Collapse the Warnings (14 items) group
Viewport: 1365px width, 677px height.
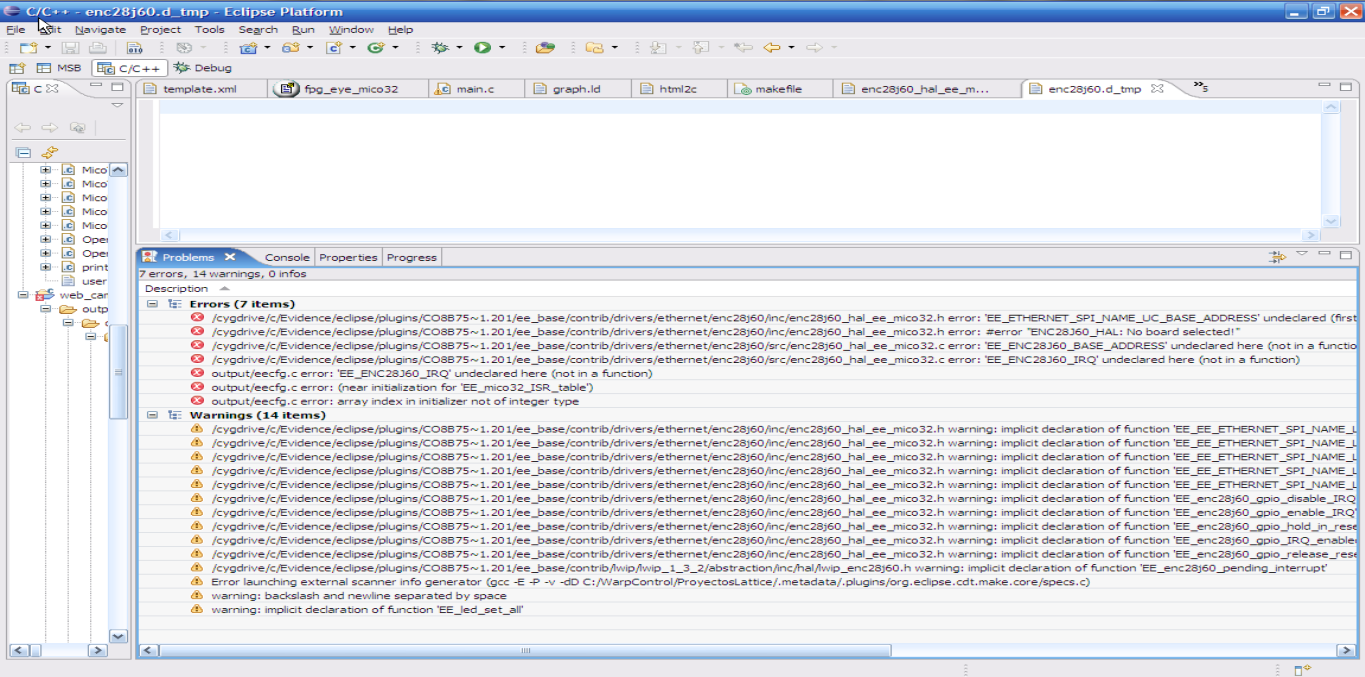(x=152, y=415)
